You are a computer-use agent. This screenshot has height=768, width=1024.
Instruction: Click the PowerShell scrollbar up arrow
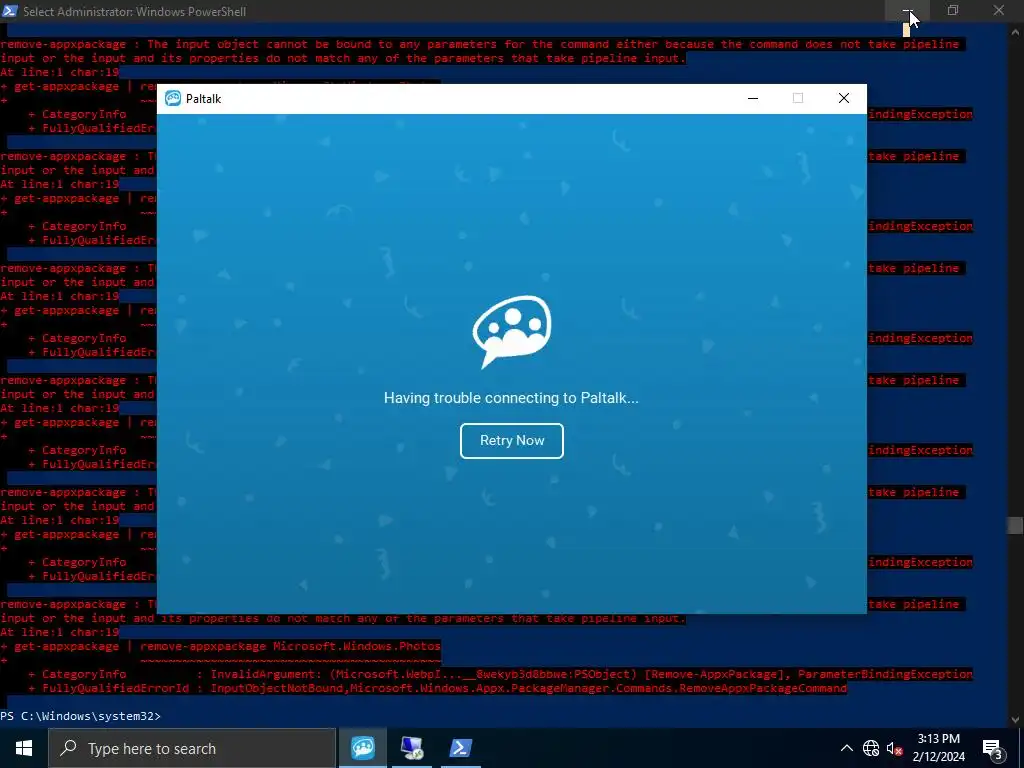[1015, 30]
